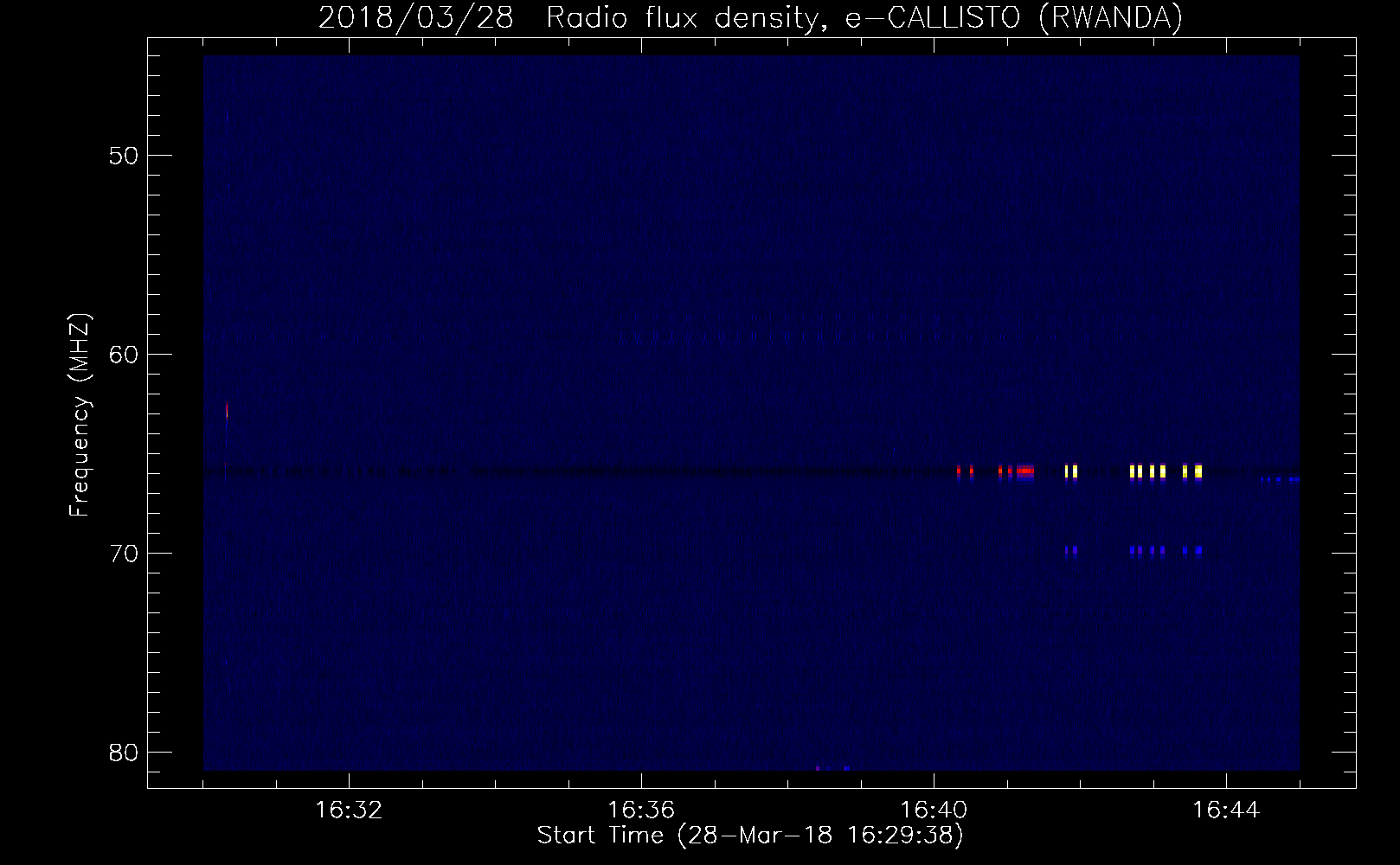Click the time tick label "16:32"
This screenshot has width=1400, height=865.
(x=349, y=811)
